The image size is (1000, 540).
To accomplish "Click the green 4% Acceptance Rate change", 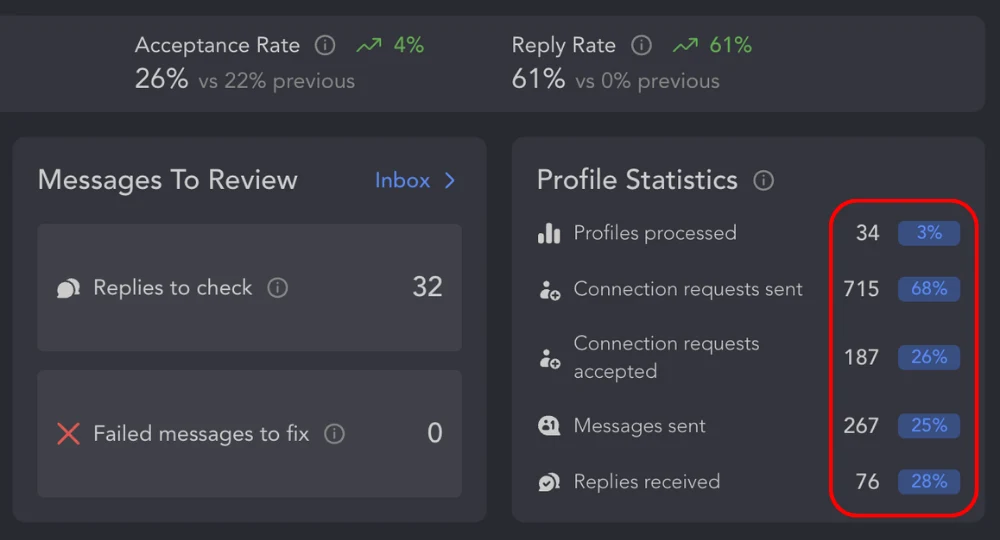I will coord(409,45).
